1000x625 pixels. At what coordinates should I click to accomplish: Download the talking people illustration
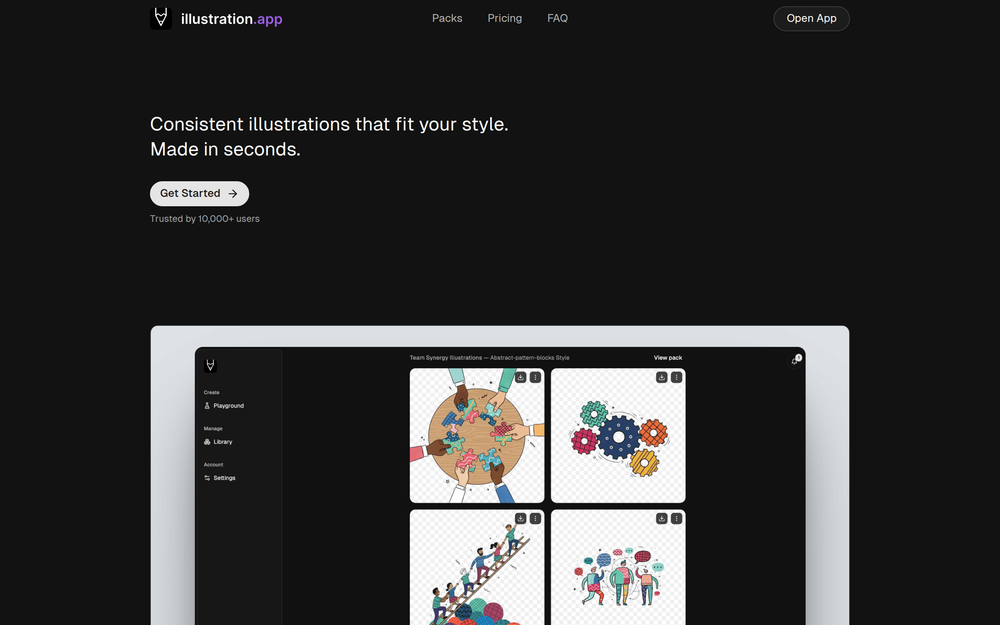[x=661, y=518]
